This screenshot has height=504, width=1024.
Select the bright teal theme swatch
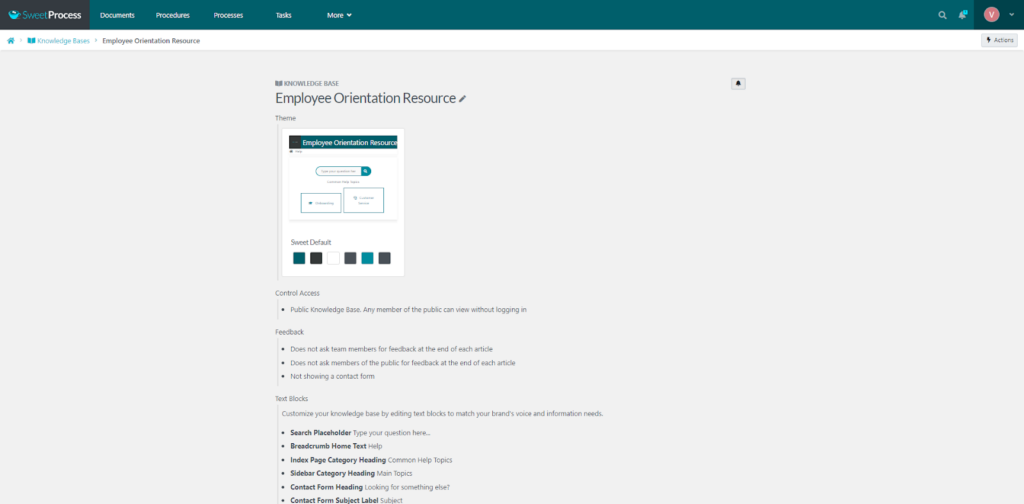pos(367,258)
